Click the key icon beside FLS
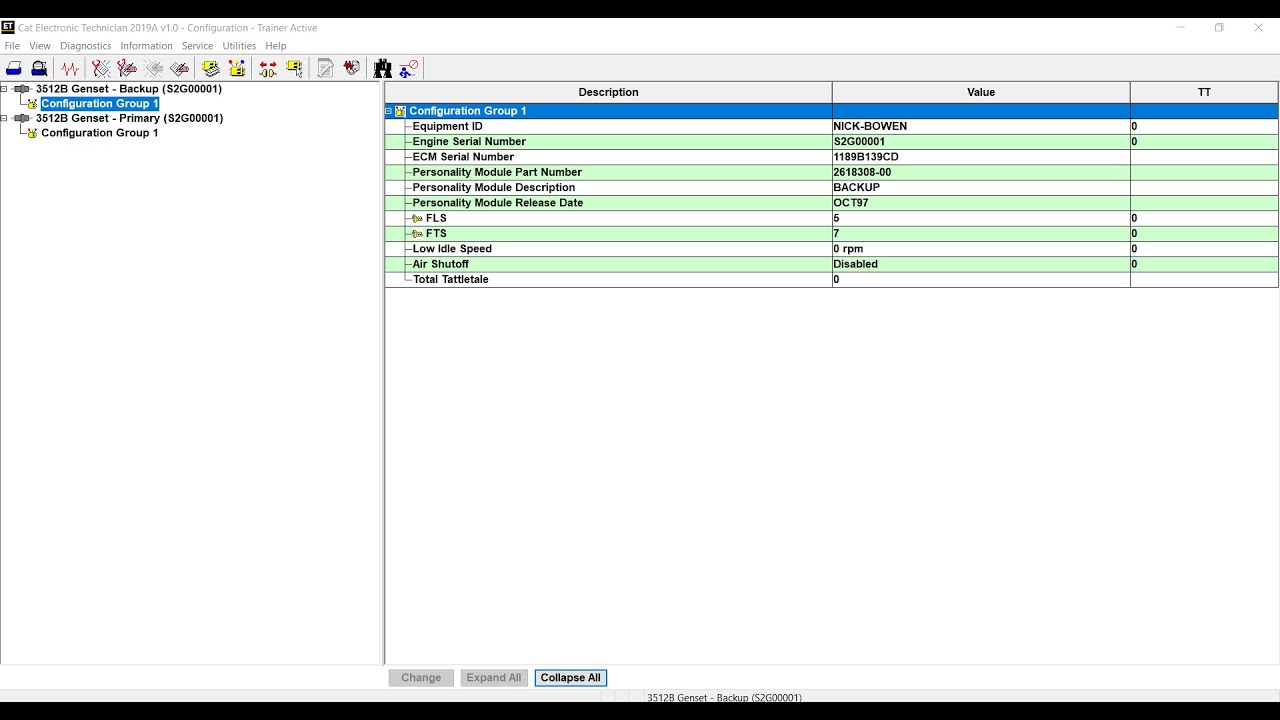The height and width of the screenshot is (720, 1280). [417, 219]
